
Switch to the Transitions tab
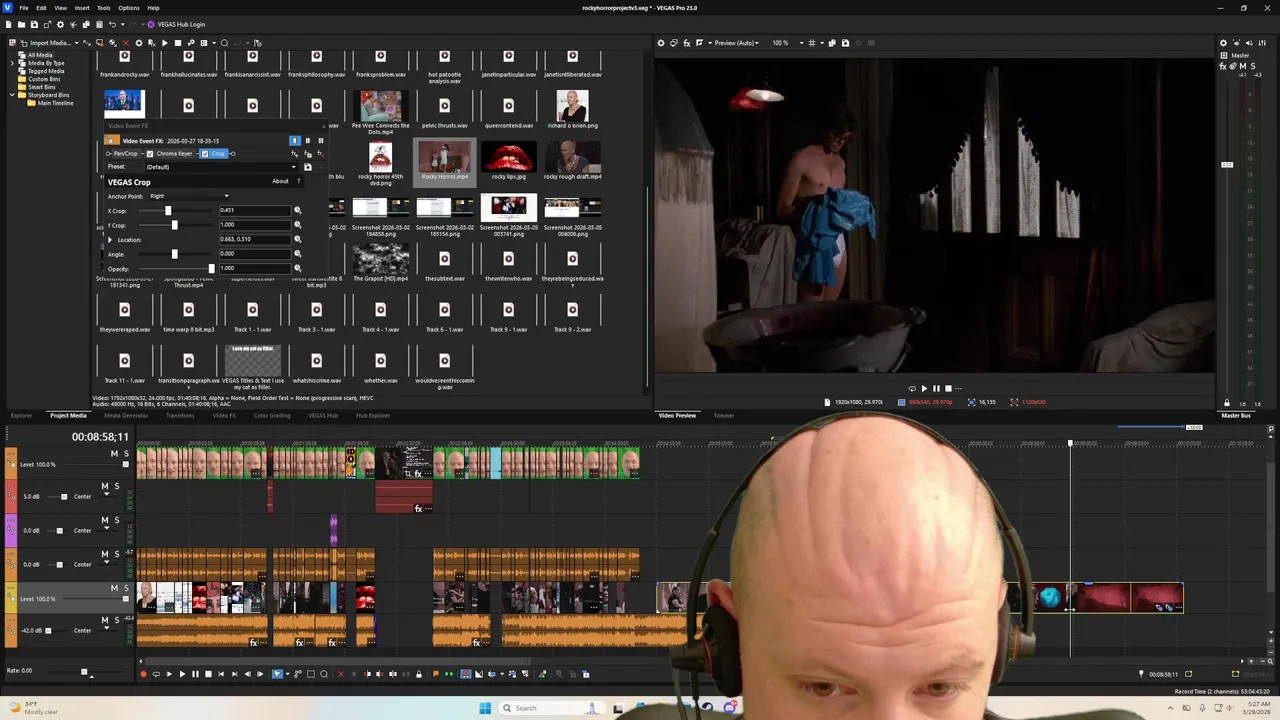pos(180,415)
